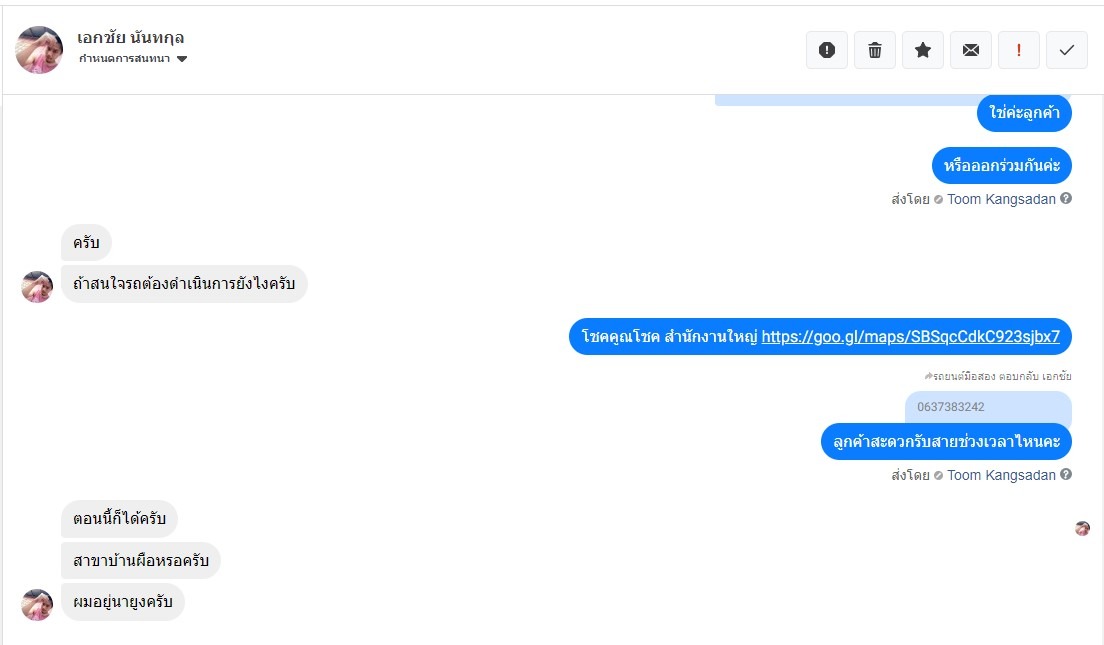
Task: Click customer avatar beside ถ้าสนใจรถต้องดำเนินการยังไงครับ
Action: 37,287
